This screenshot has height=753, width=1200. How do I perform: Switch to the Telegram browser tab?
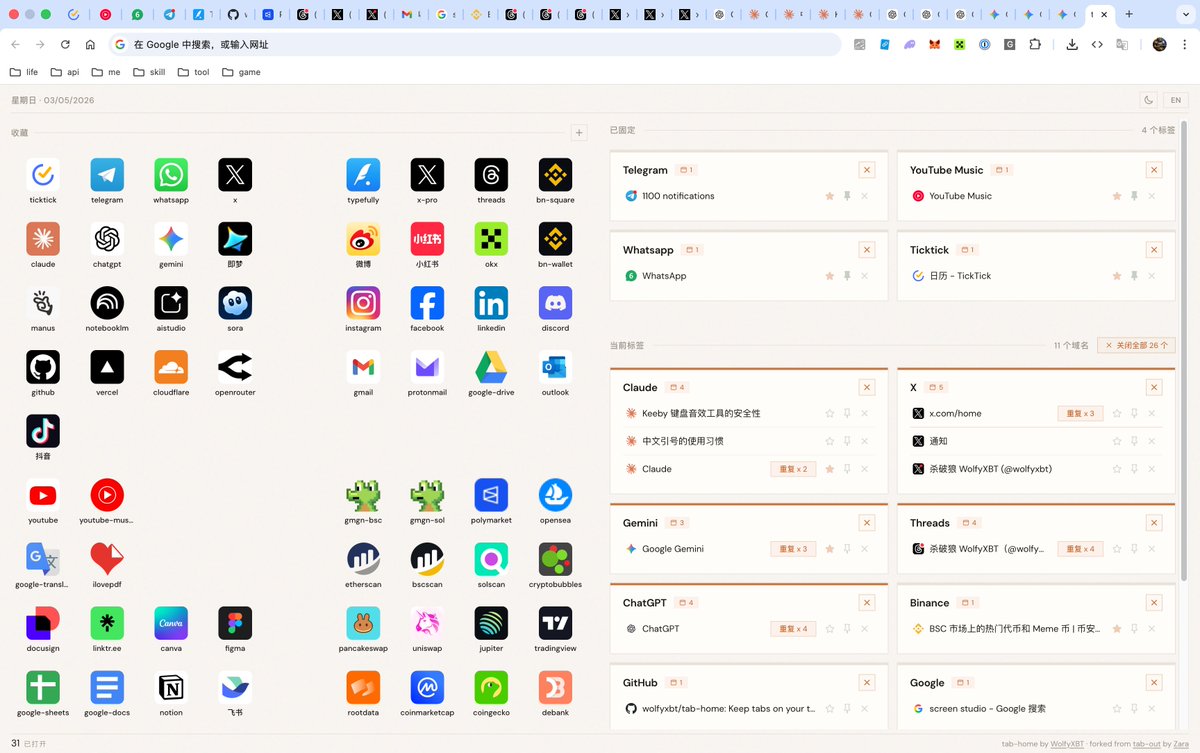pos(169,15)
